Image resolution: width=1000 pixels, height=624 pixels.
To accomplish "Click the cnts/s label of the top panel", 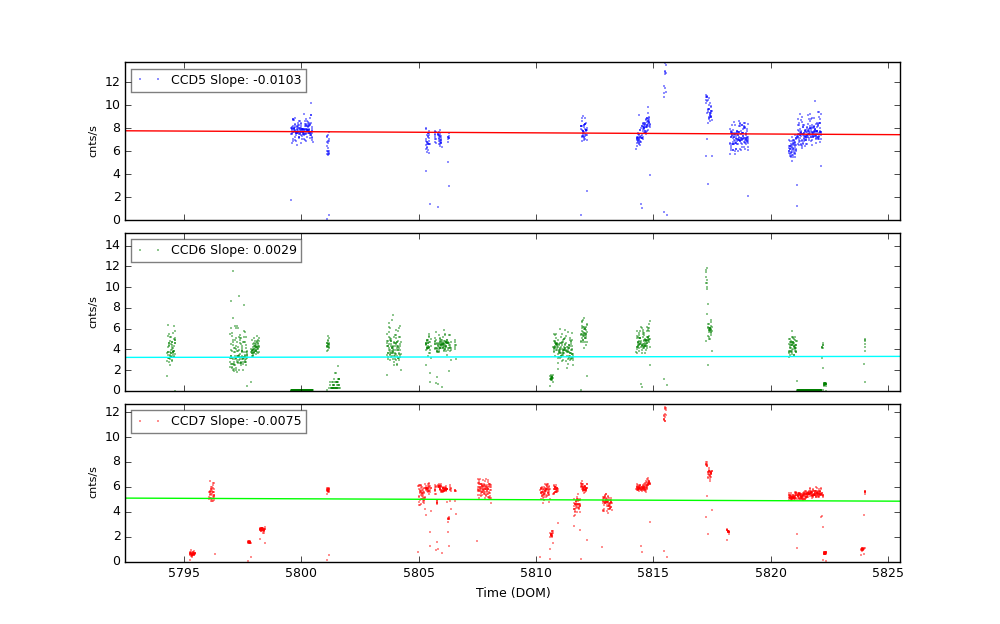I will pyautogui.click(x=93, y=141).
